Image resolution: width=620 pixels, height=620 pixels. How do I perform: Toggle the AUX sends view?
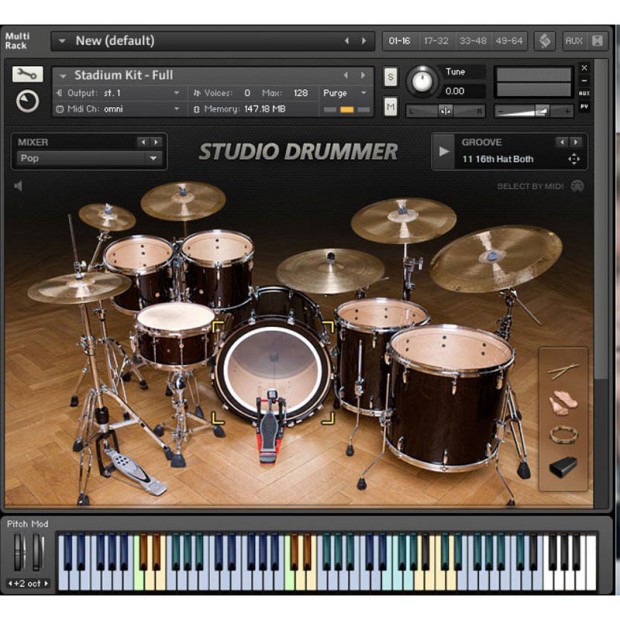pyautogui.click(x=573, y=41)
